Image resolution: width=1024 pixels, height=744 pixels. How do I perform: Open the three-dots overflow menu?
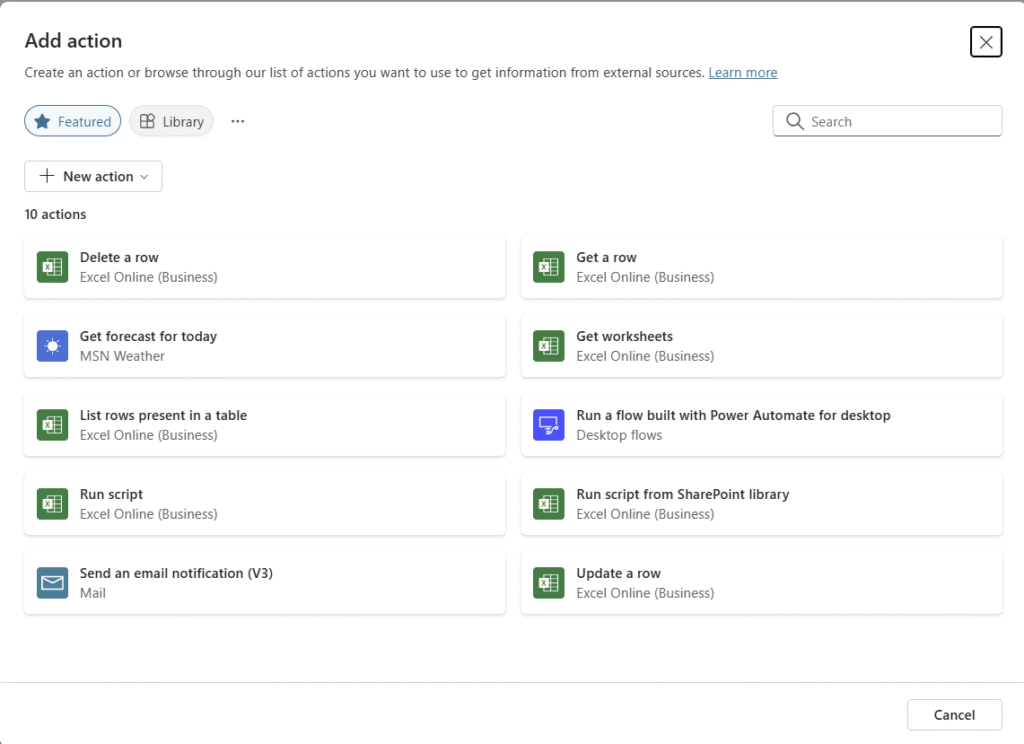coord(238,121)
